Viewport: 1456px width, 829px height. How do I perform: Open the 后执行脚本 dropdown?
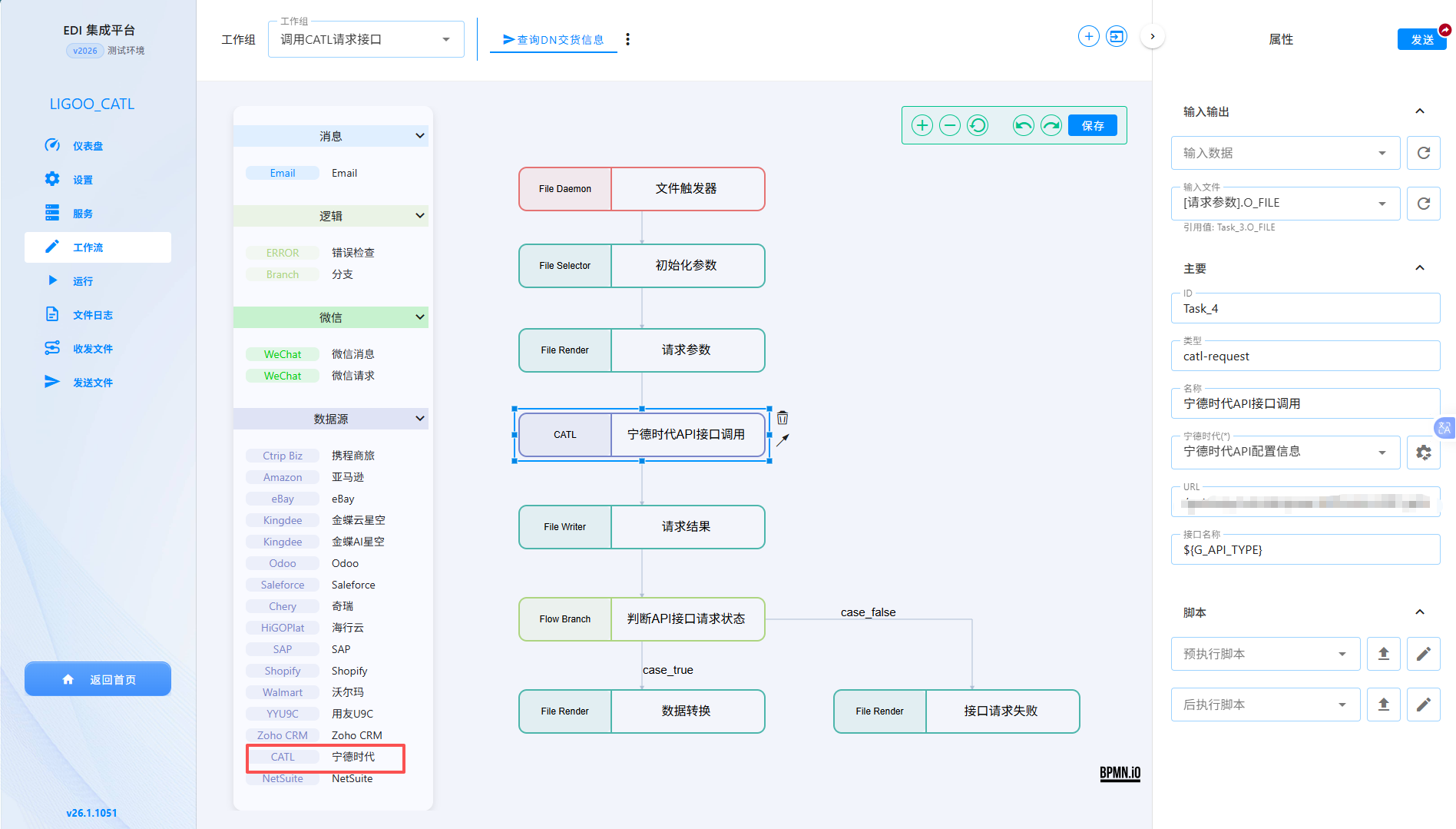click(1266, 705)
